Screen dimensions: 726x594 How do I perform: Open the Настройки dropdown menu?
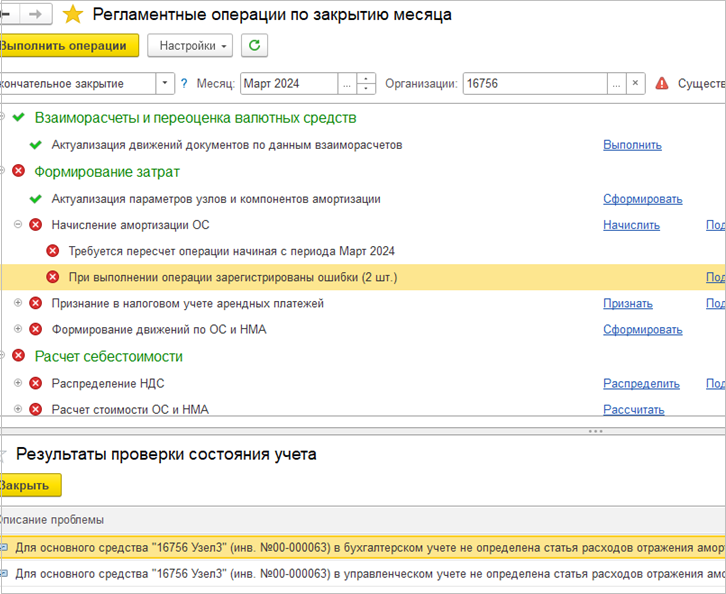(190, 45)
